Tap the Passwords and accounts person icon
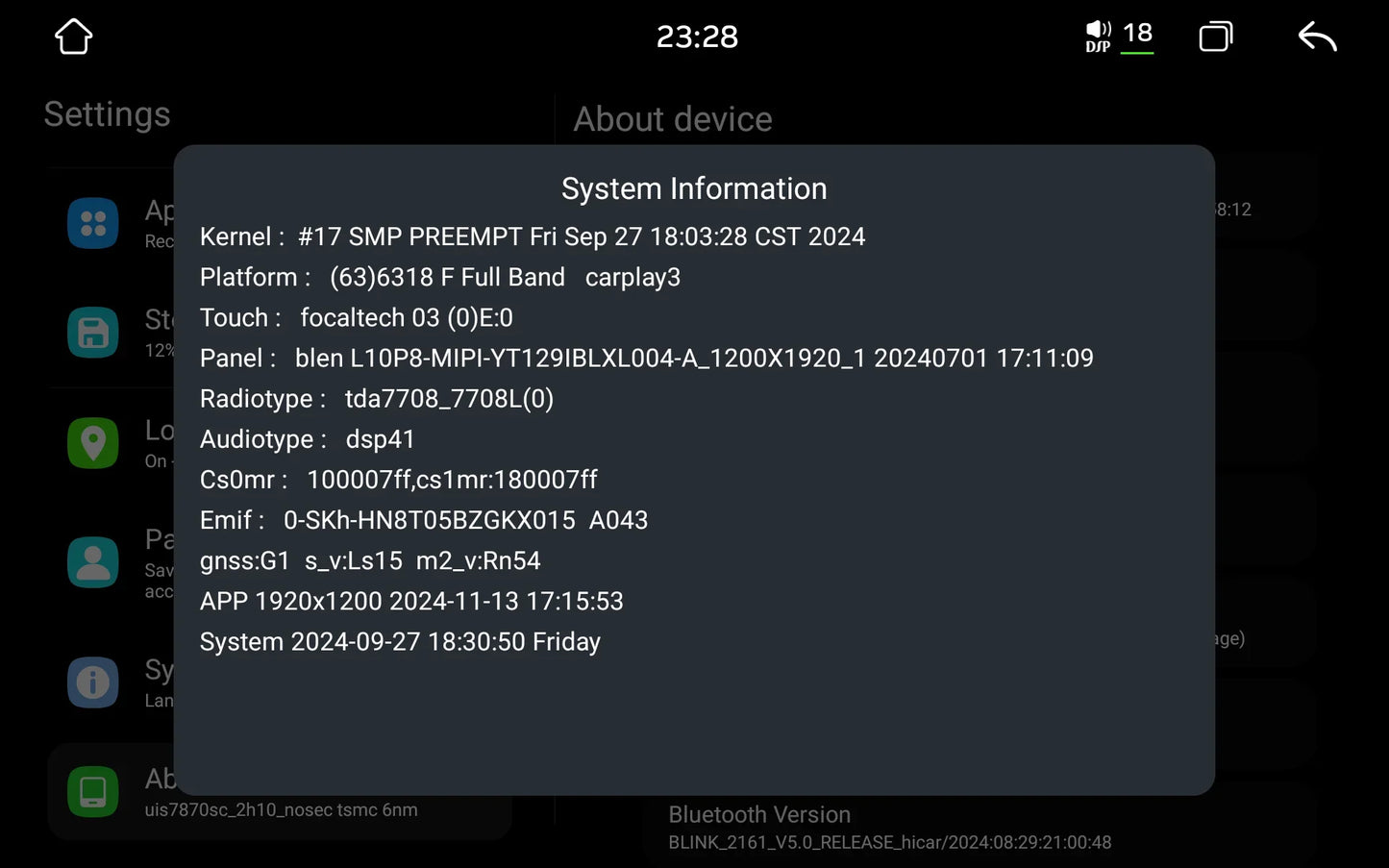The width and height of the screenshot is (1389, 868). tap(93, 561)
